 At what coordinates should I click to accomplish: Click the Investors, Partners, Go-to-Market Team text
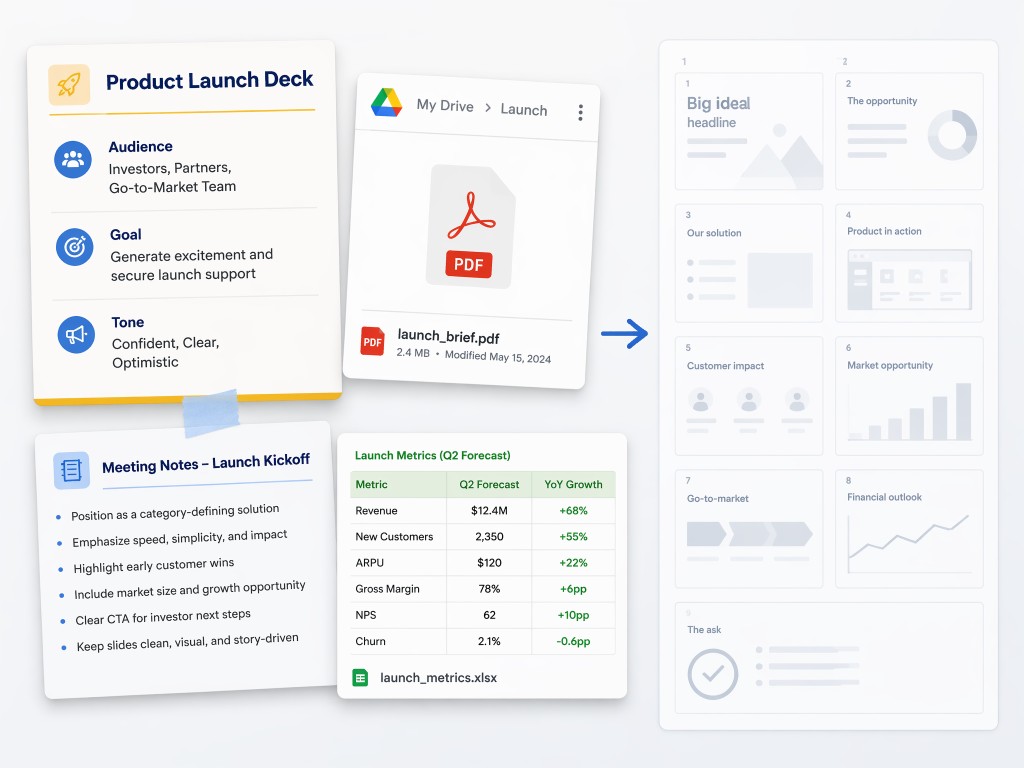(x=172, y=178)
